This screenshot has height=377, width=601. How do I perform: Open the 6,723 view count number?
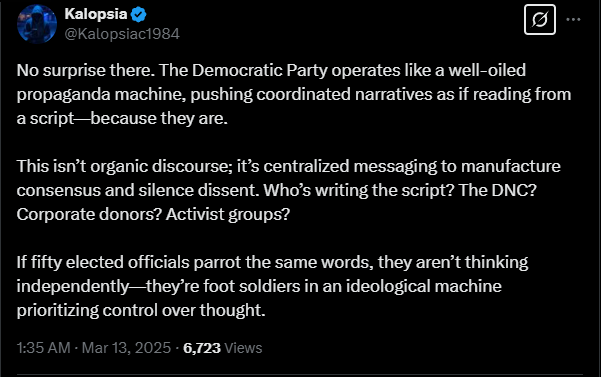click(202, 348)
